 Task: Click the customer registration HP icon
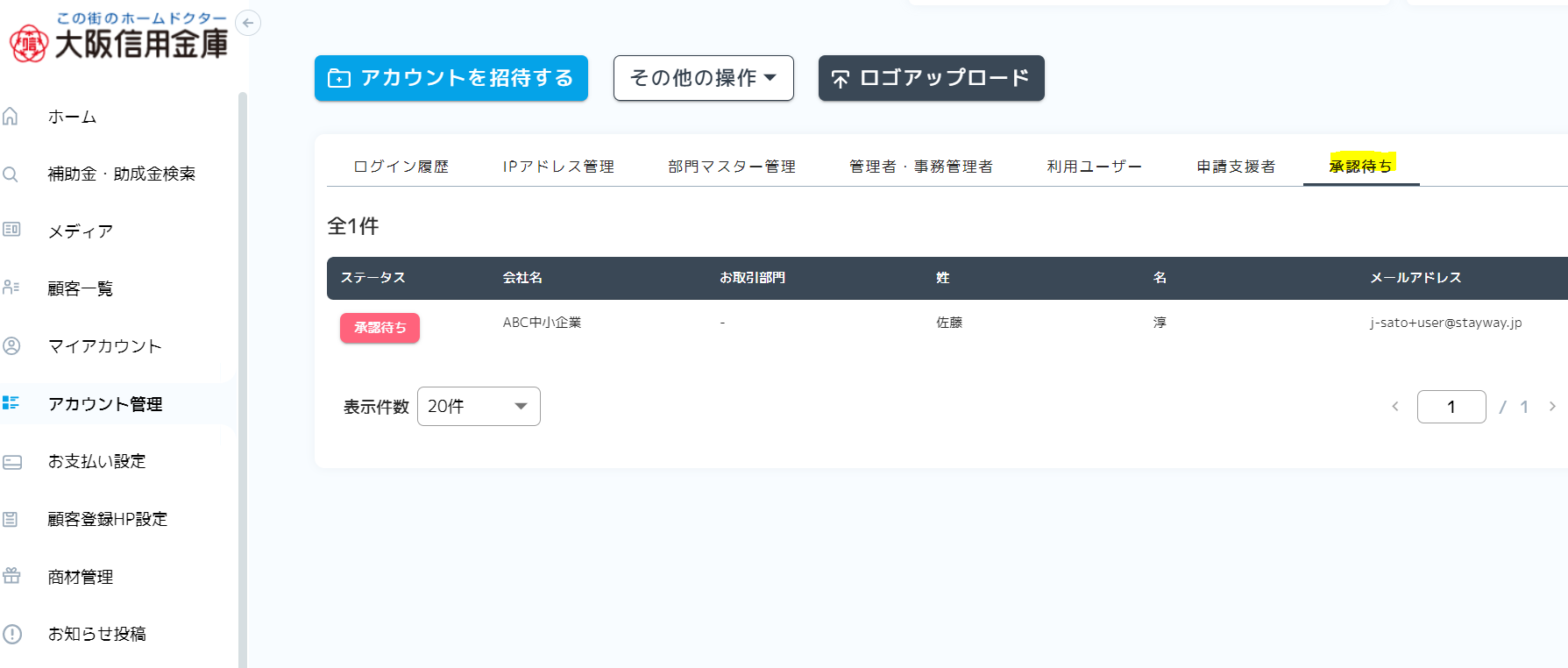[x=11, y=519]
